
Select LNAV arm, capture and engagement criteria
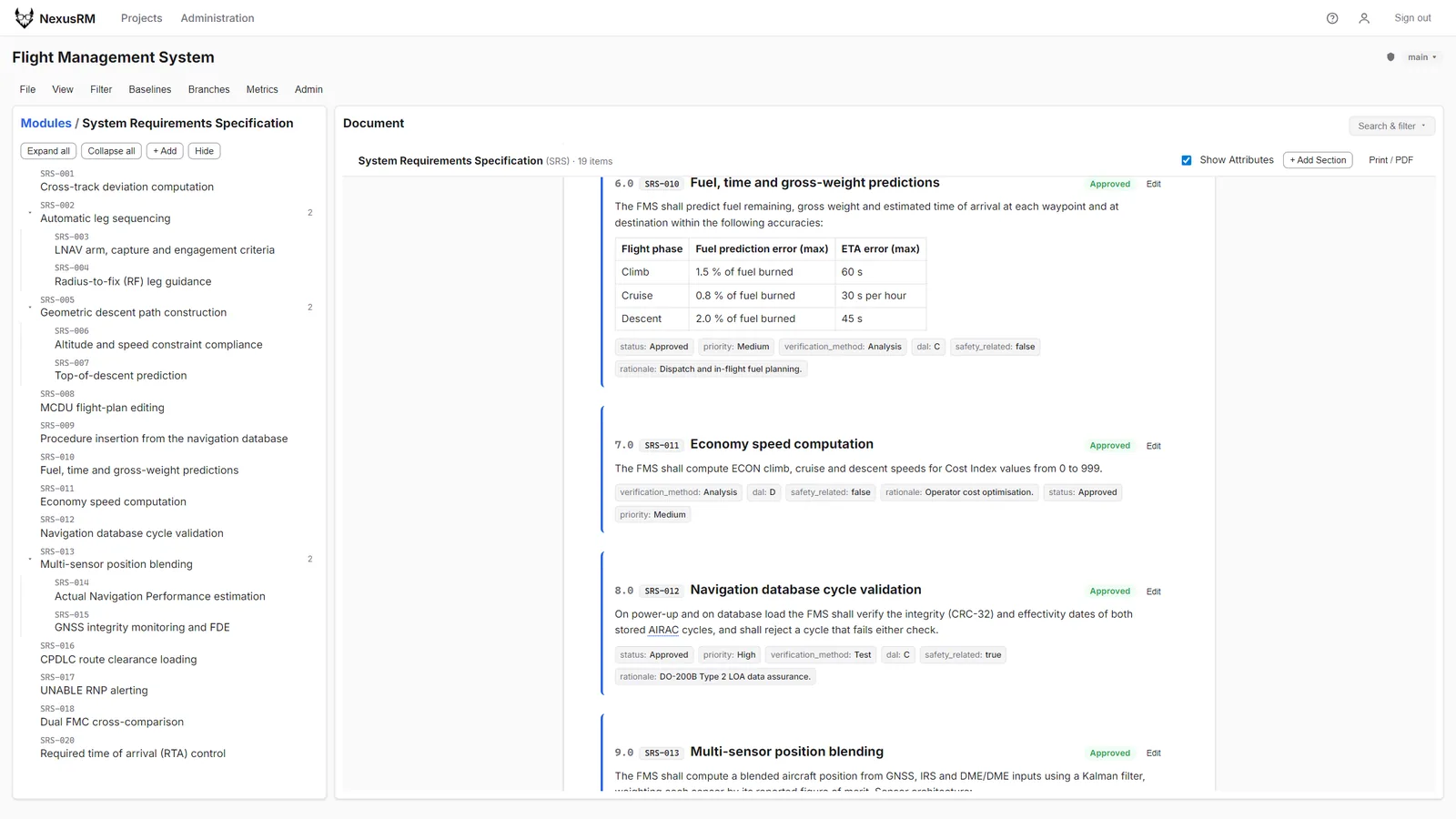tap(165, 244)
